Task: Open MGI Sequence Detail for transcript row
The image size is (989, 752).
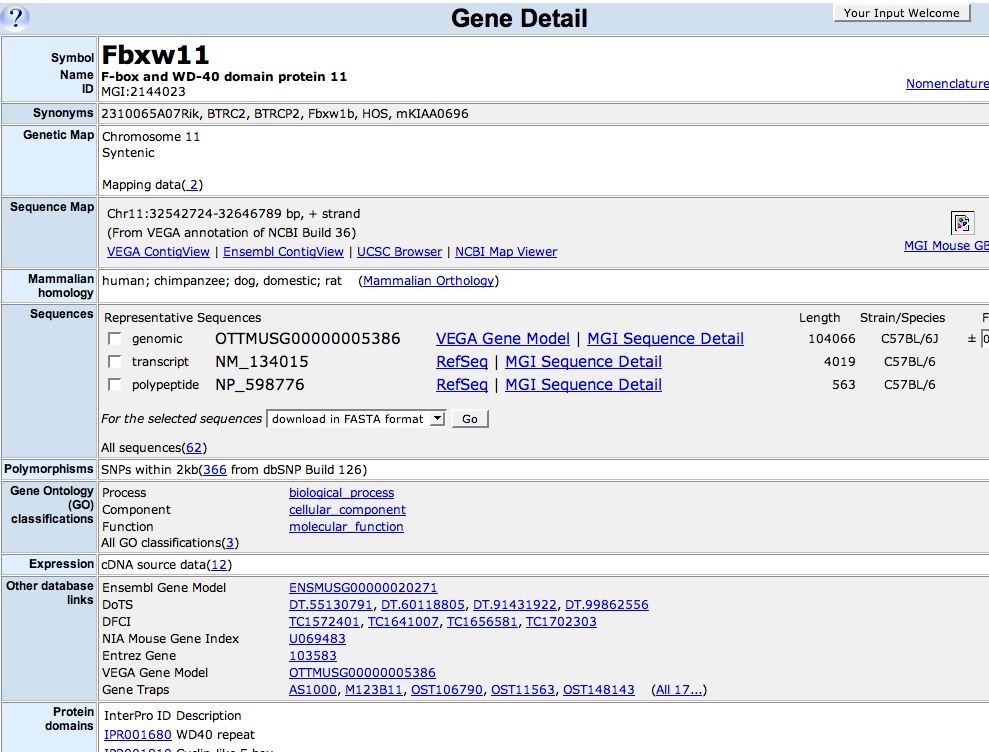Action: pos(583,361)
